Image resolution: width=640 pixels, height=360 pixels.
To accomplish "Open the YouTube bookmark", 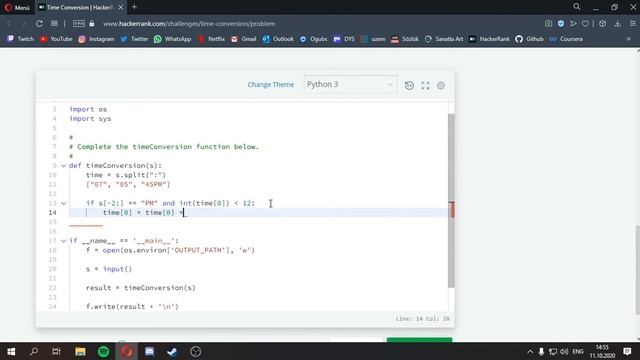I will point(56,39).
